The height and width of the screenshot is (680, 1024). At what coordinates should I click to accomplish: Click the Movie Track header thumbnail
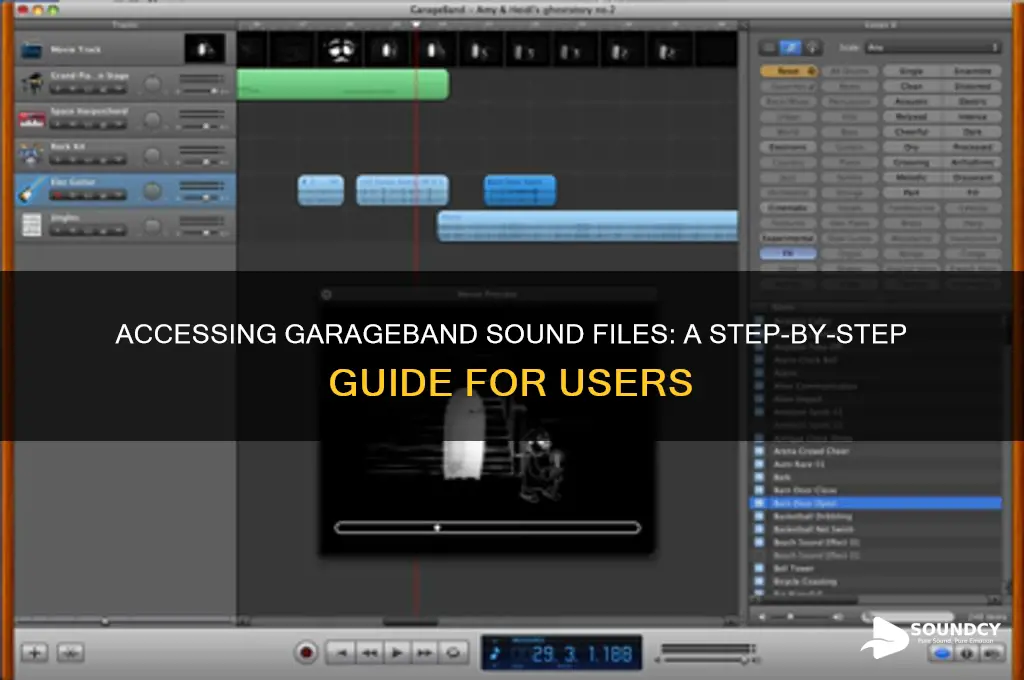pyautogui.click(x=204, y=49)
